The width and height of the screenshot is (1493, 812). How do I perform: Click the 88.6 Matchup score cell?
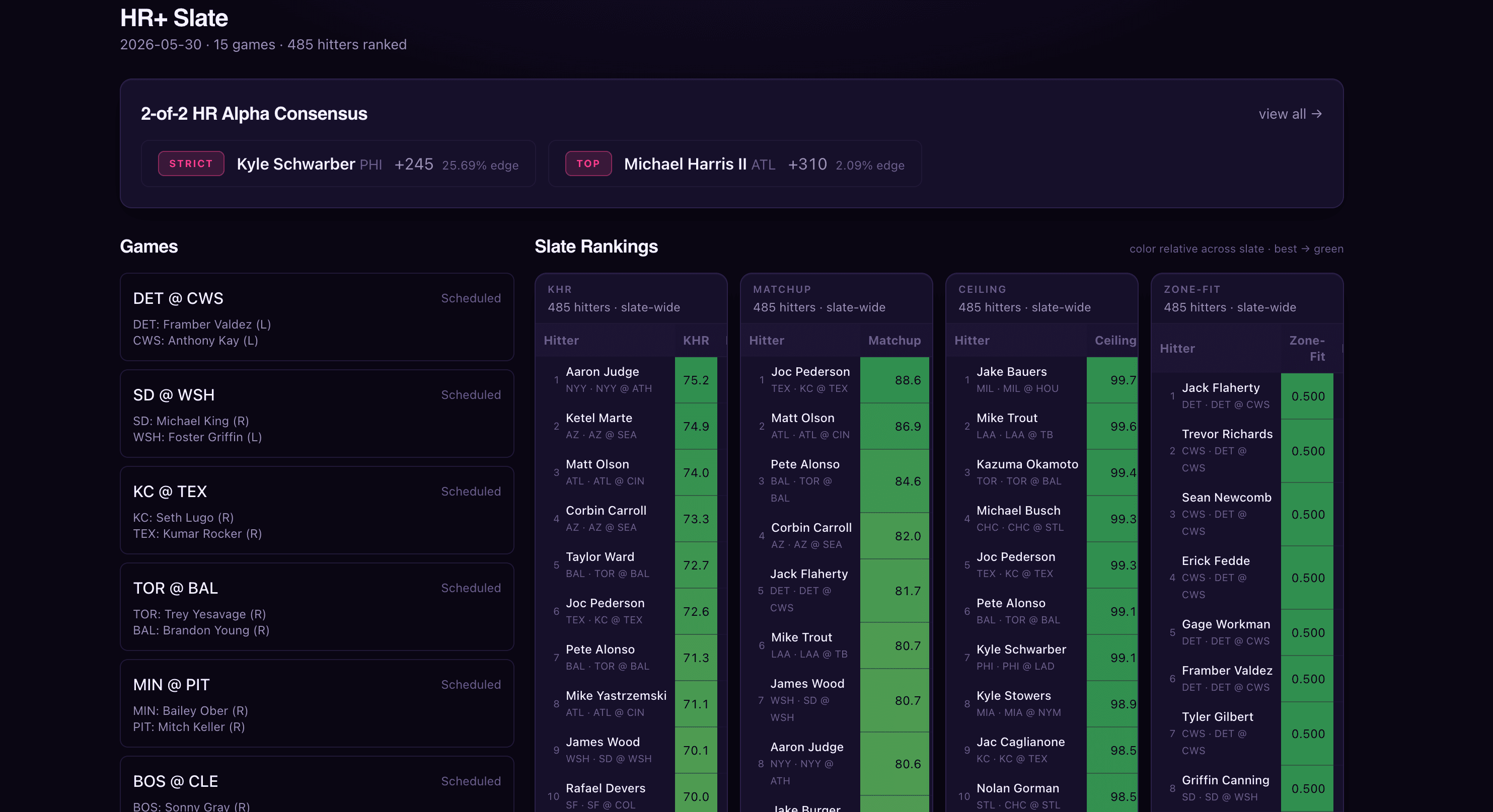(x=895, y=380)
